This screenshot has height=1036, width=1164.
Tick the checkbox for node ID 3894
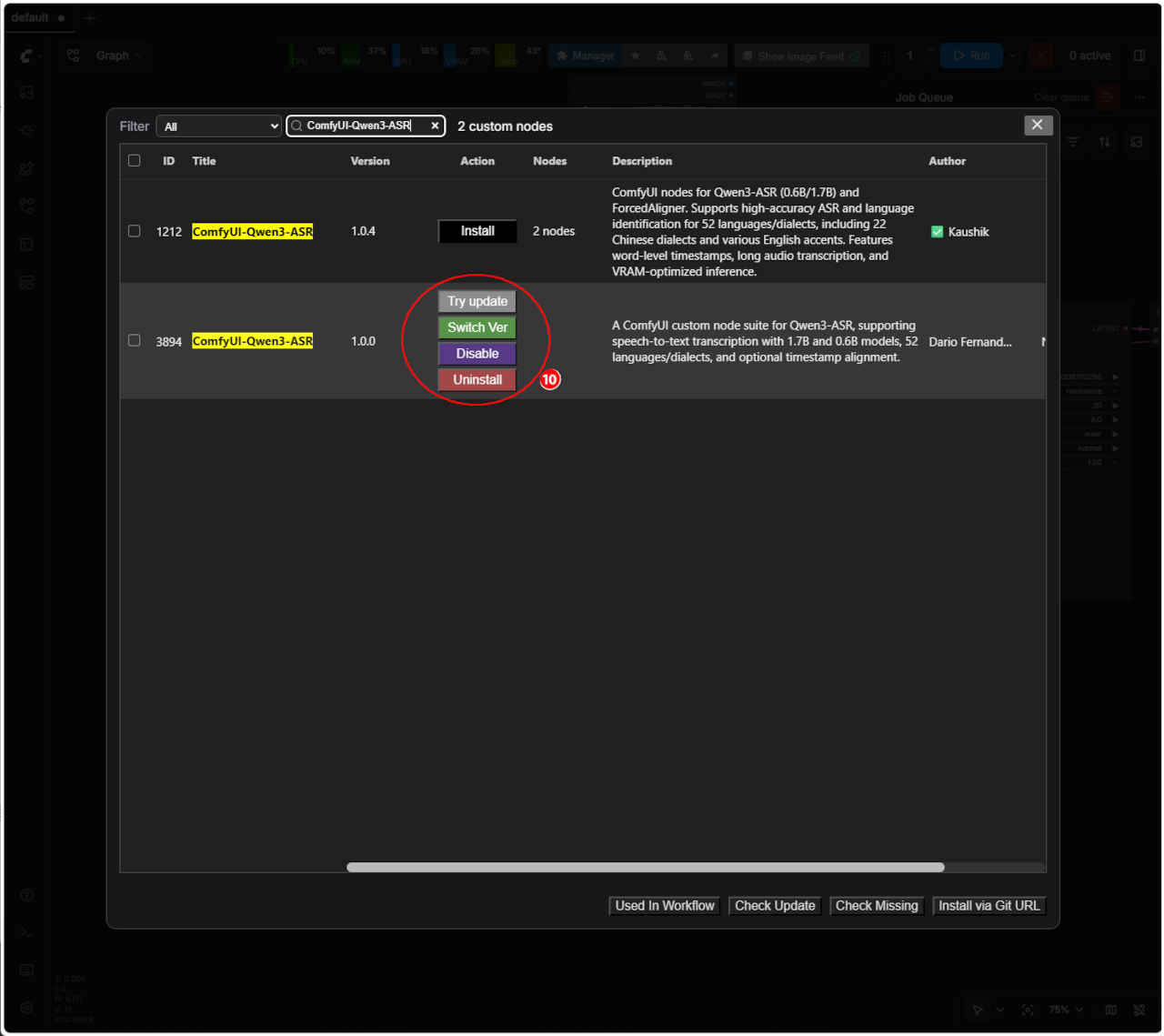(x=135, y=340)
